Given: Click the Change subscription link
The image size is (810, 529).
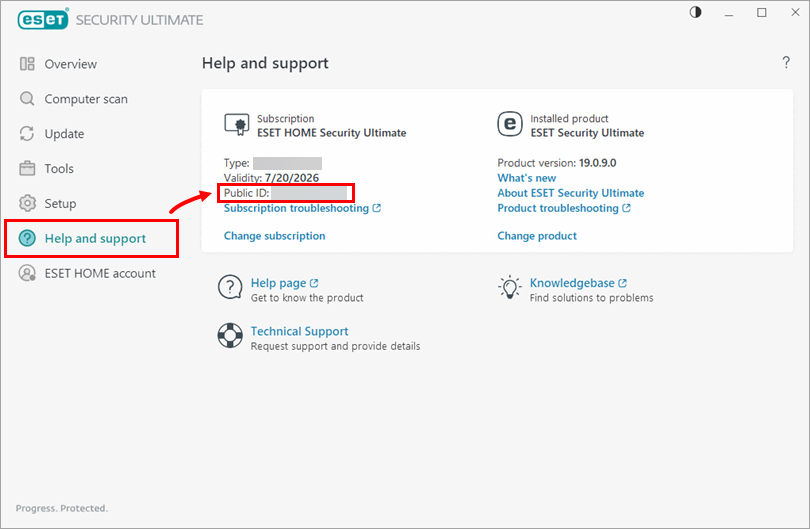Looking at the screenshot, I should pyautogui.click(x=274, y=236).
